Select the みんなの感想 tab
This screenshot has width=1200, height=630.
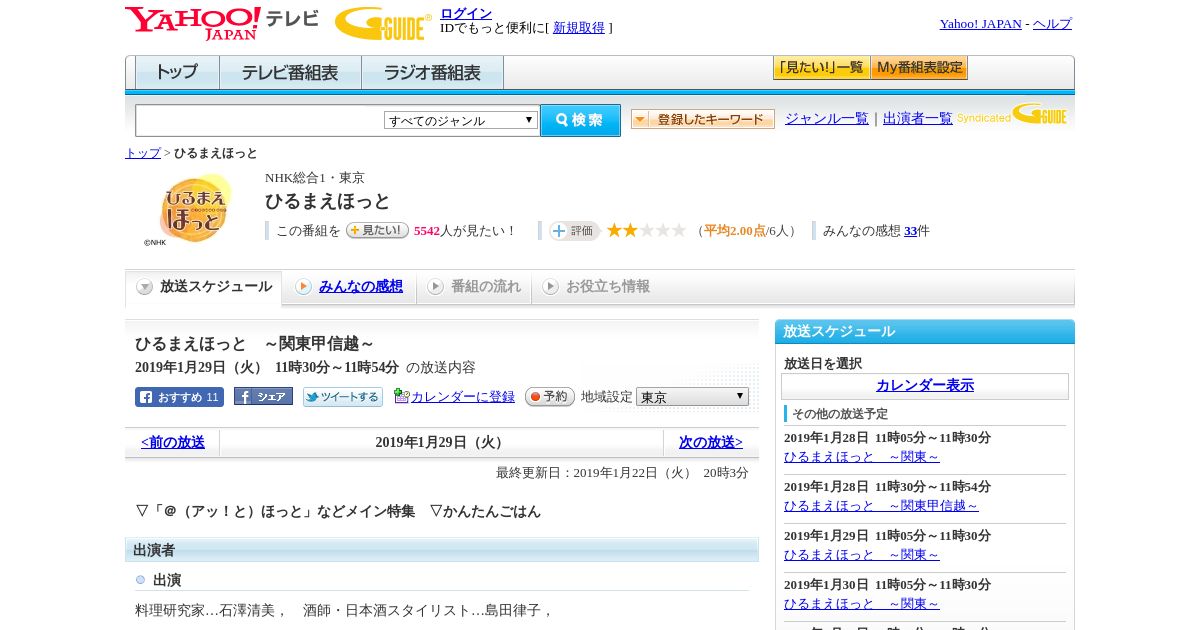350,287
